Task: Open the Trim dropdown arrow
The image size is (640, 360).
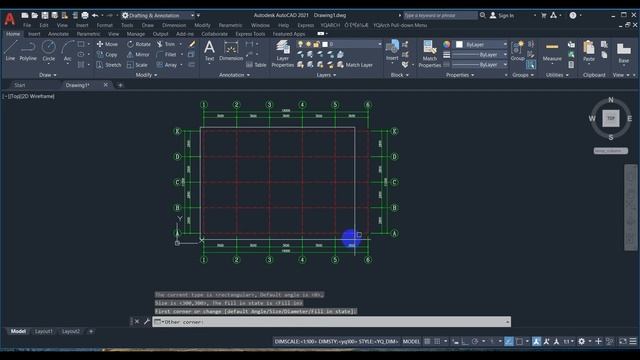Action: [x=180, y=44]
